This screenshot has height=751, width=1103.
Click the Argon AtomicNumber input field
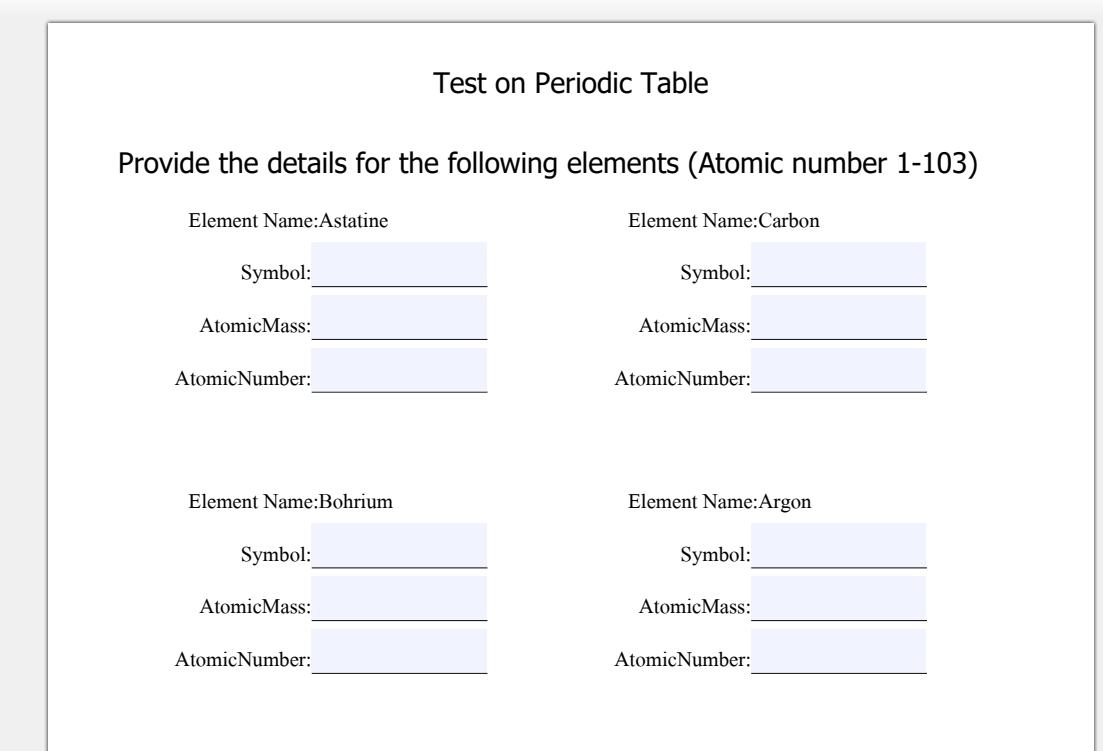839,652
